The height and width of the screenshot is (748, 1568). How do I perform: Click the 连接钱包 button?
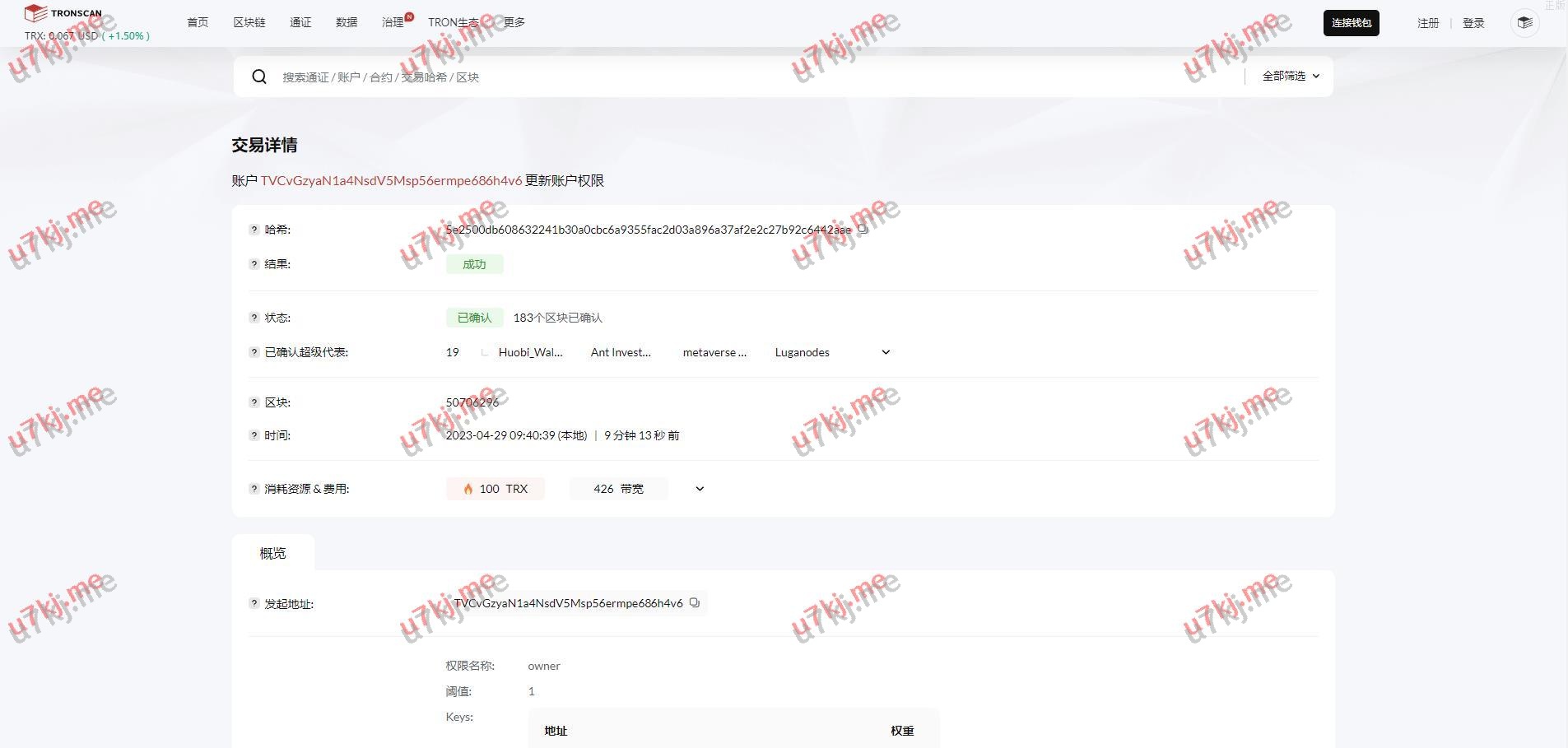(1351, 23)
